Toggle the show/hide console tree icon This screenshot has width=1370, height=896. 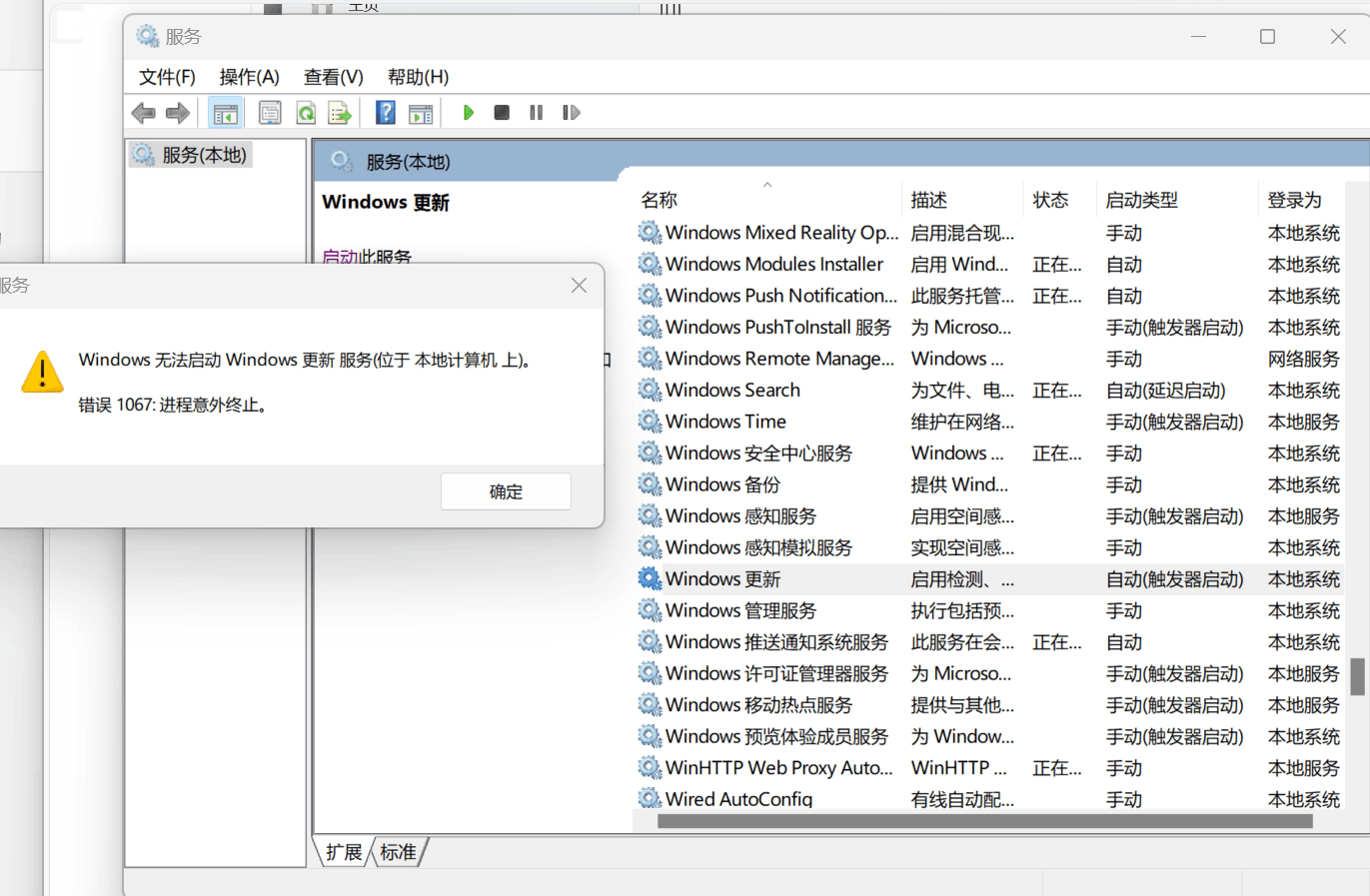[x=226, y=113]
